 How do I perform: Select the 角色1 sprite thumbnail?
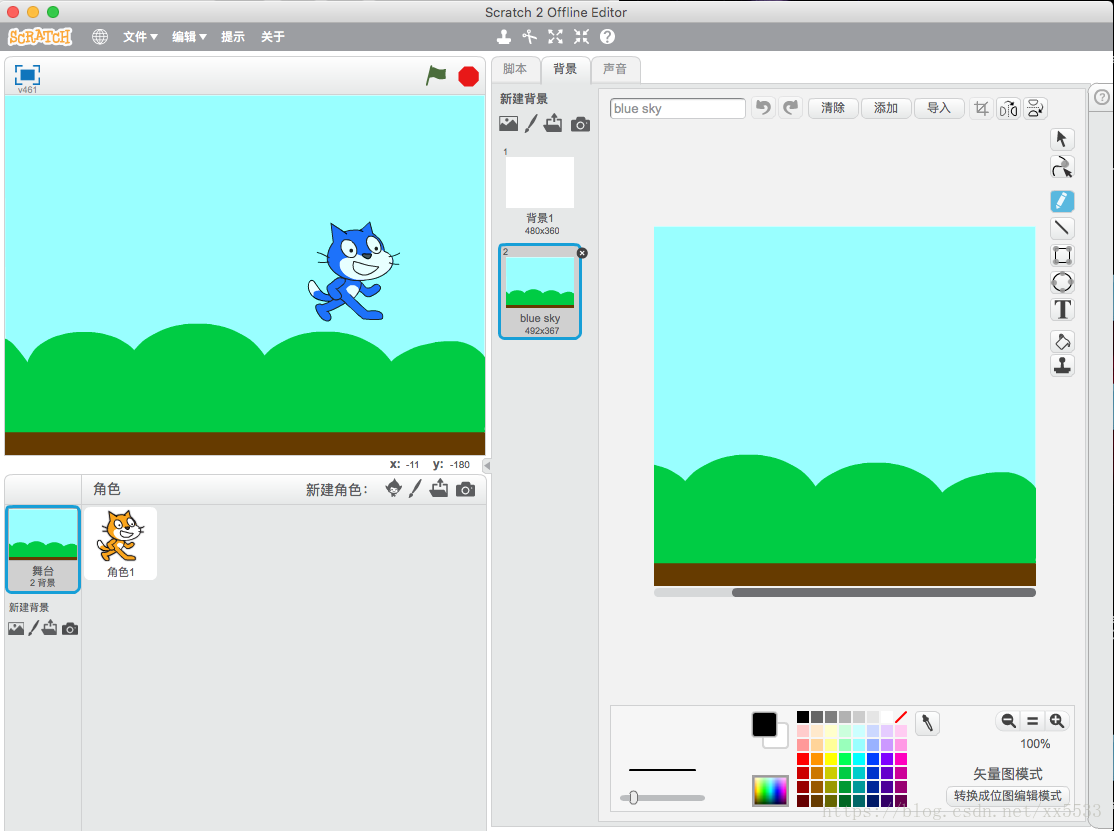tap(120, 543)
